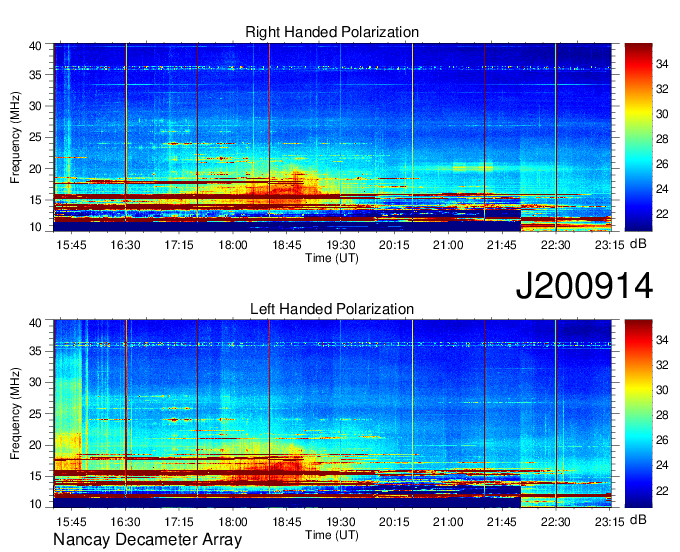680x552 pixels.
Task: Click the bottom plot's 'Time (UT)' axis label
Action: 332,535
